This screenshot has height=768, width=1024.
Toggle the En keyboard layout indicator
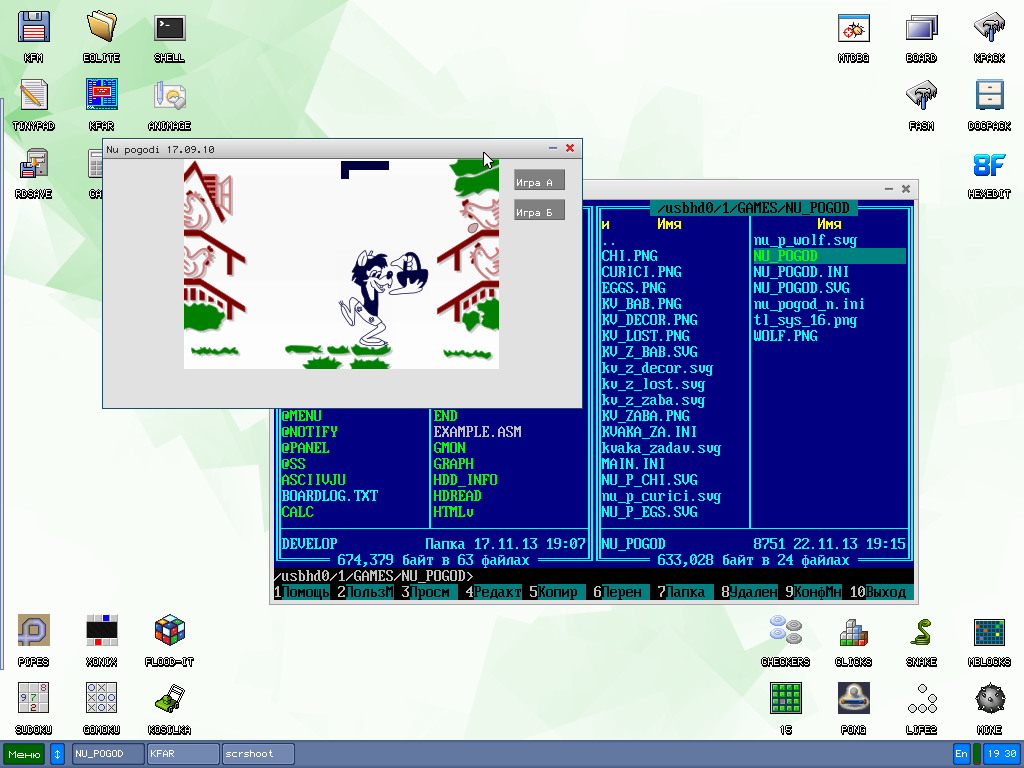[961, 753]
